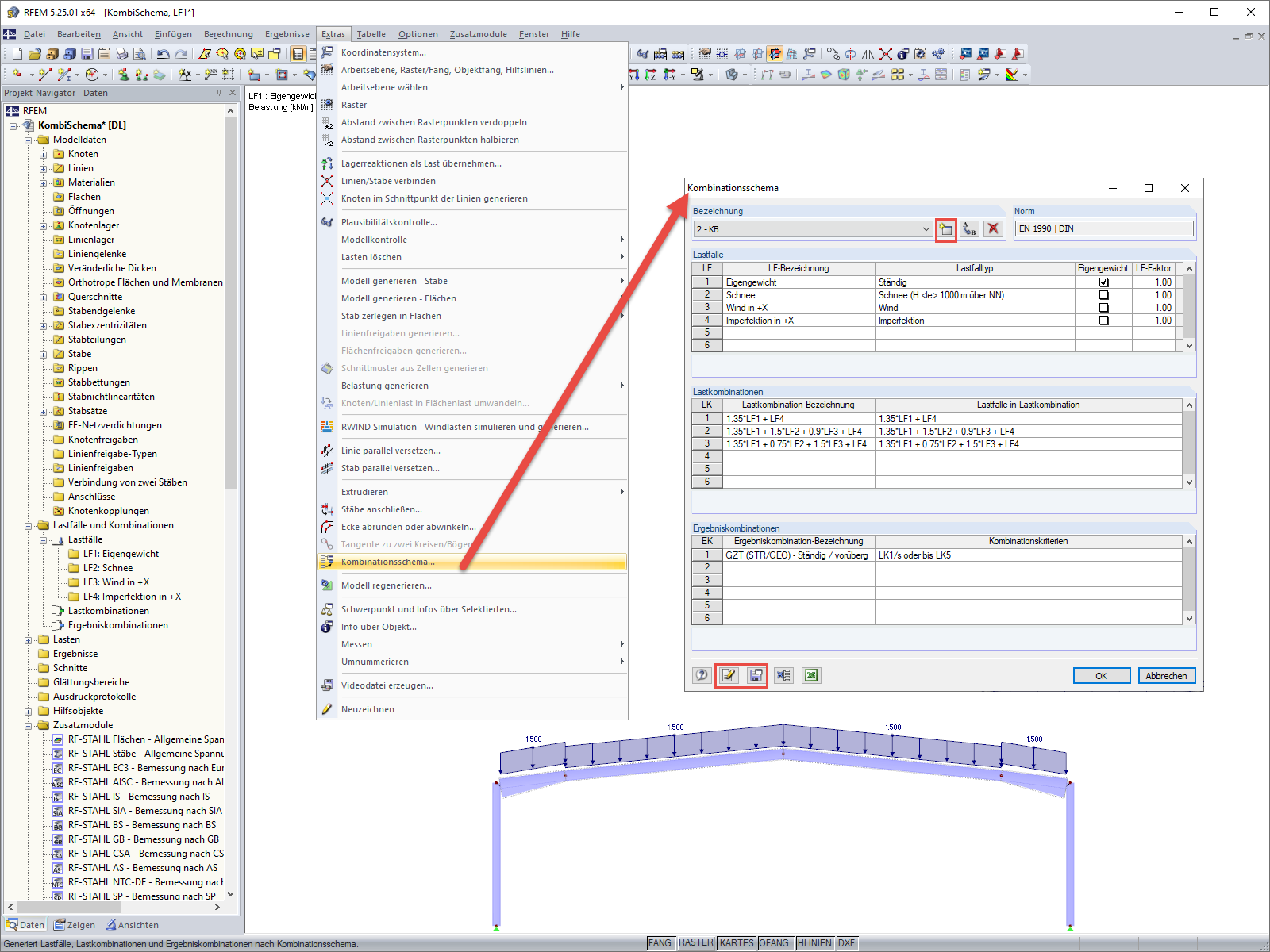Click Modell regenerieren menu item
1270x952 pixels.
pyautogui.click(x=472, y=585)
